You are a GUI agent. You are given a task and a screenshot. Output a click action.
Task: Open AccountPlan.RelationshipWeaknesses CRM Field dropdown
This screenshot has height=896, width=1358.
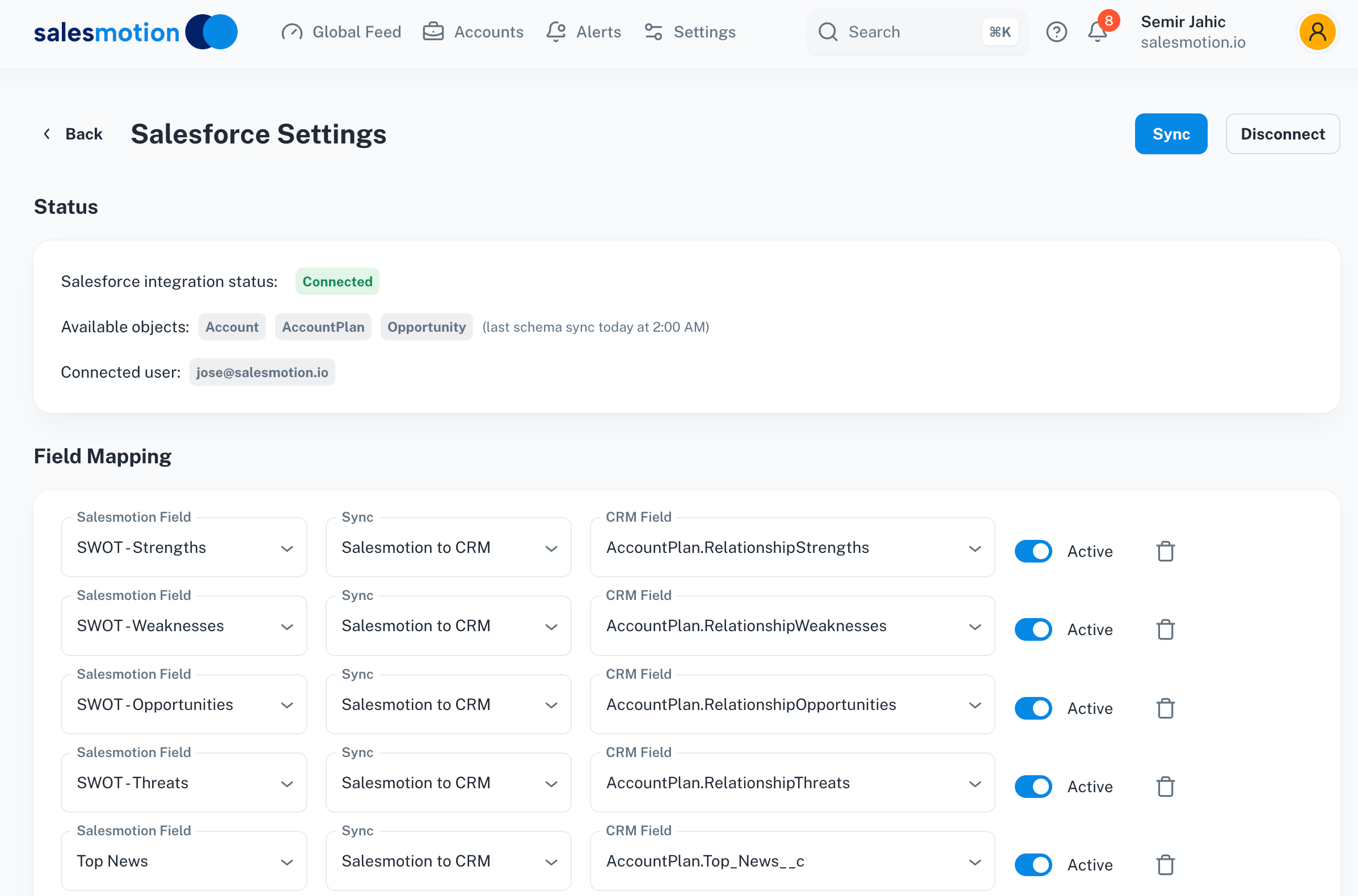[x=793, y=625]
